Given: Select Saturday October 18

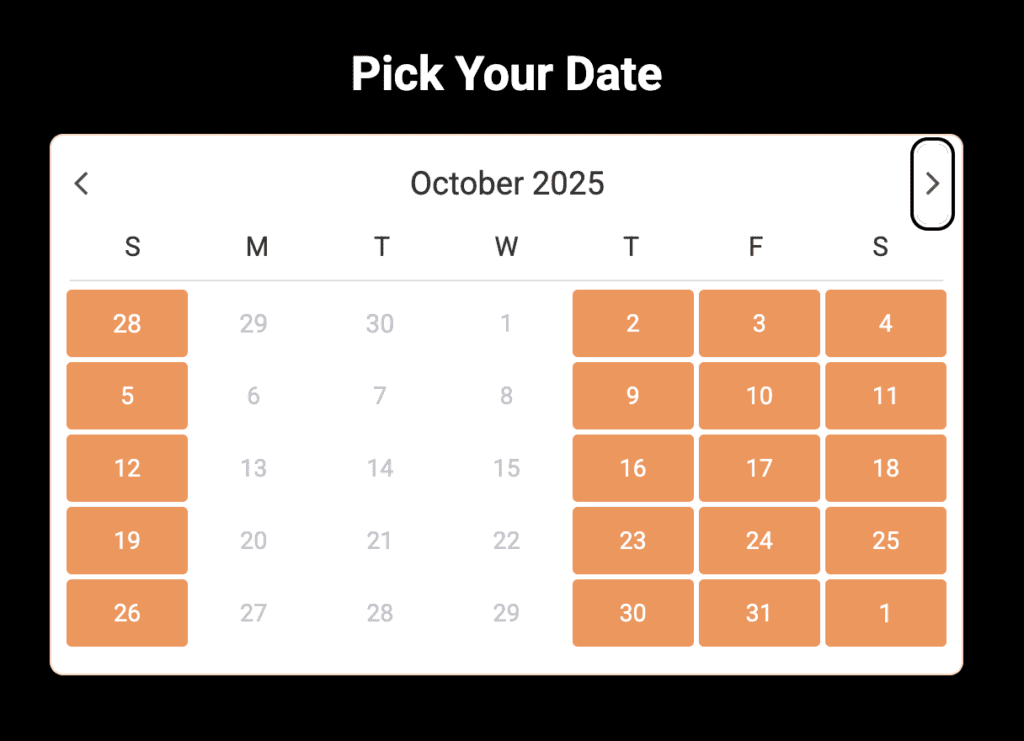Looking at the screenshot, I should [886, 468].
